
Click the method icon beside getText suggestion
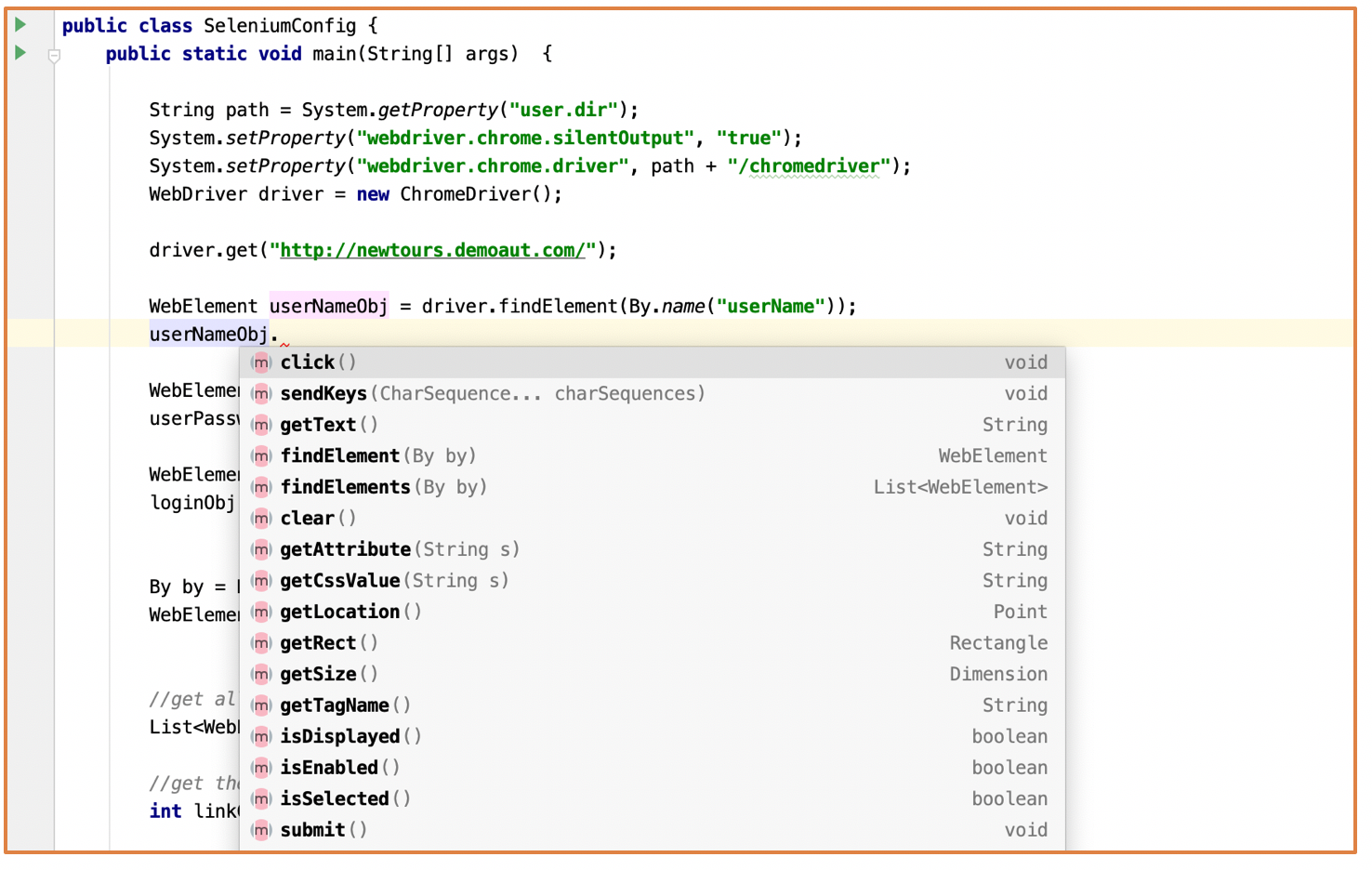click(x=261, y=425)
